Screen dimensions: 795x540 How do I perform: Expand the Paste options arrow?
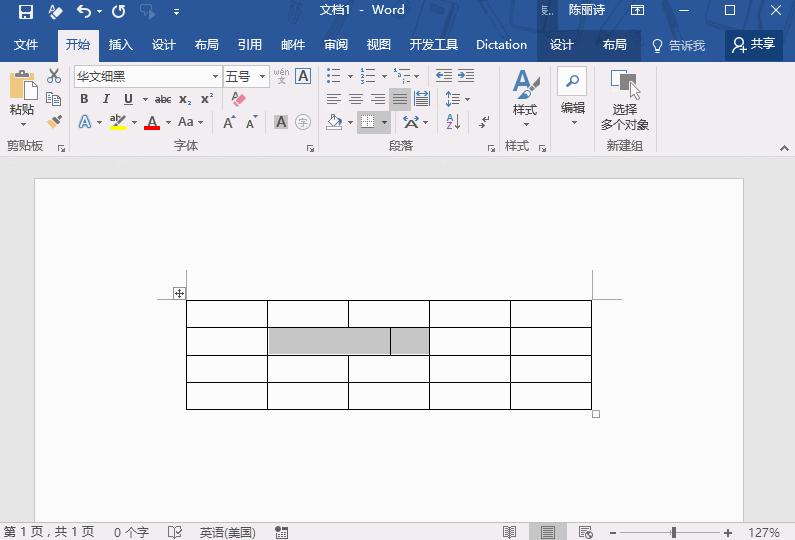23,125
